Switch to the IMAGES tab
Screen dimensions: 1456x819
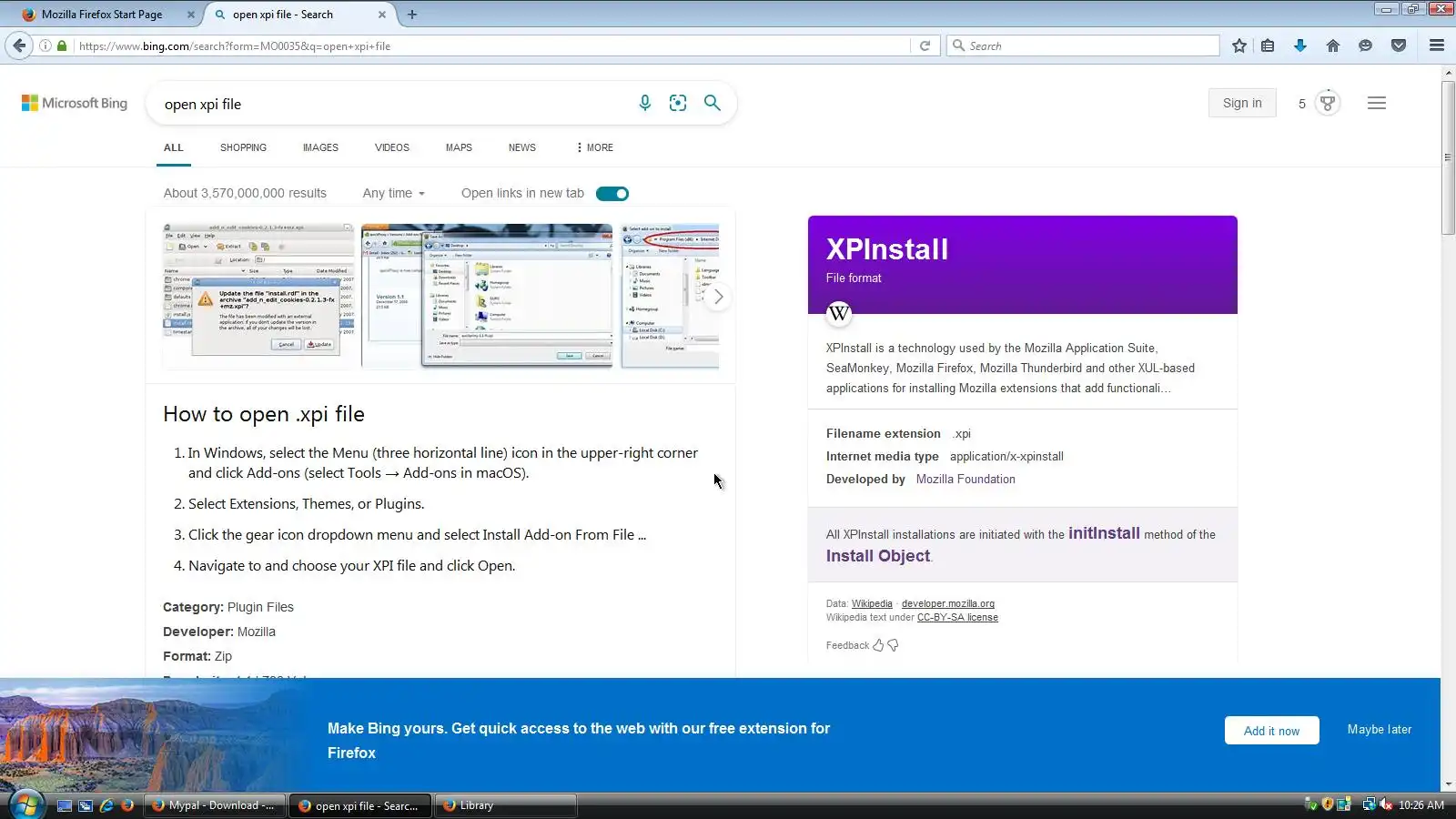320,147
